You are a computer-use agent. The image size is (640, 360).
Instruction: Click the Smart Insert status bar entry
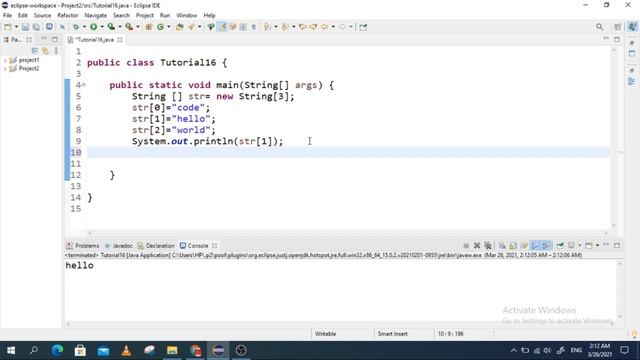click(392, 334)
